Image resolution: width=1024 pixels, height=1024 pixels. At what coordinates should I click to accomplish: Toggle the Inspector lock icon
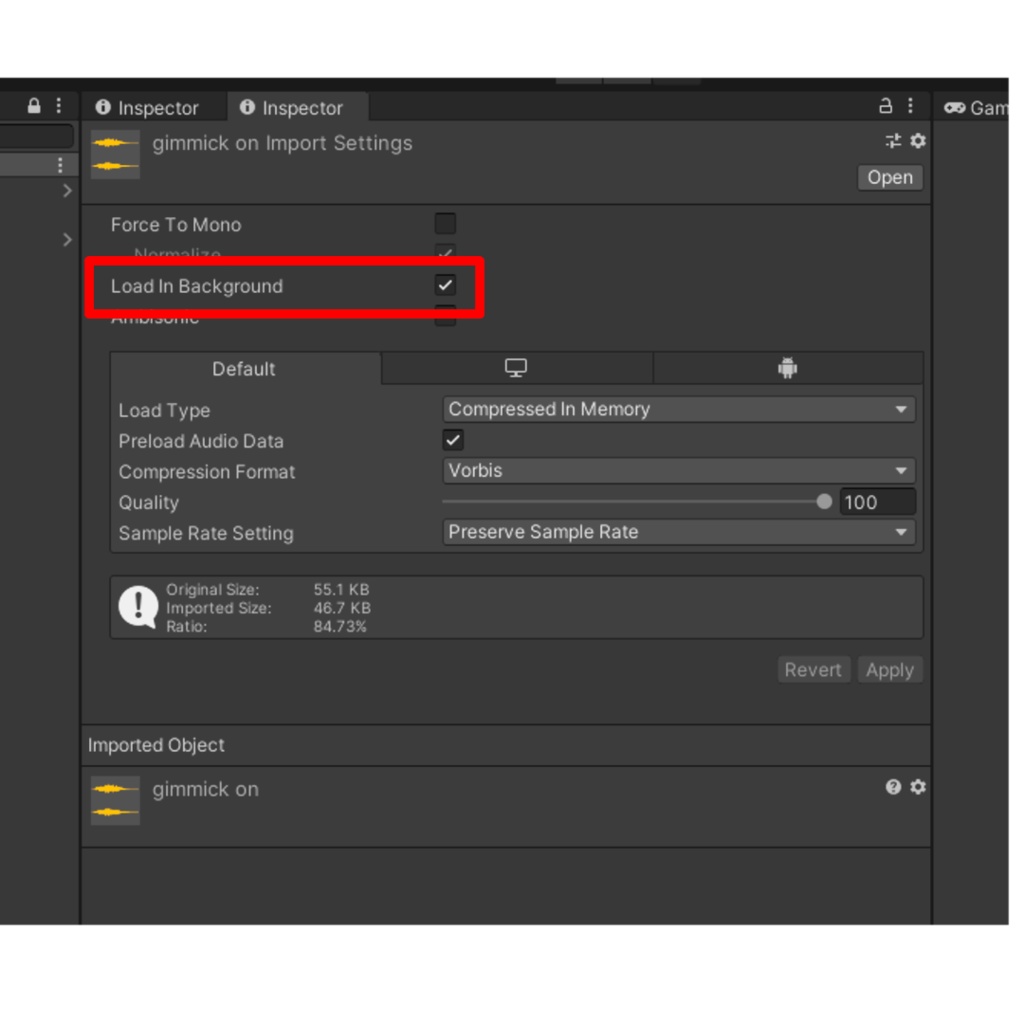click(x=885, y=106)
